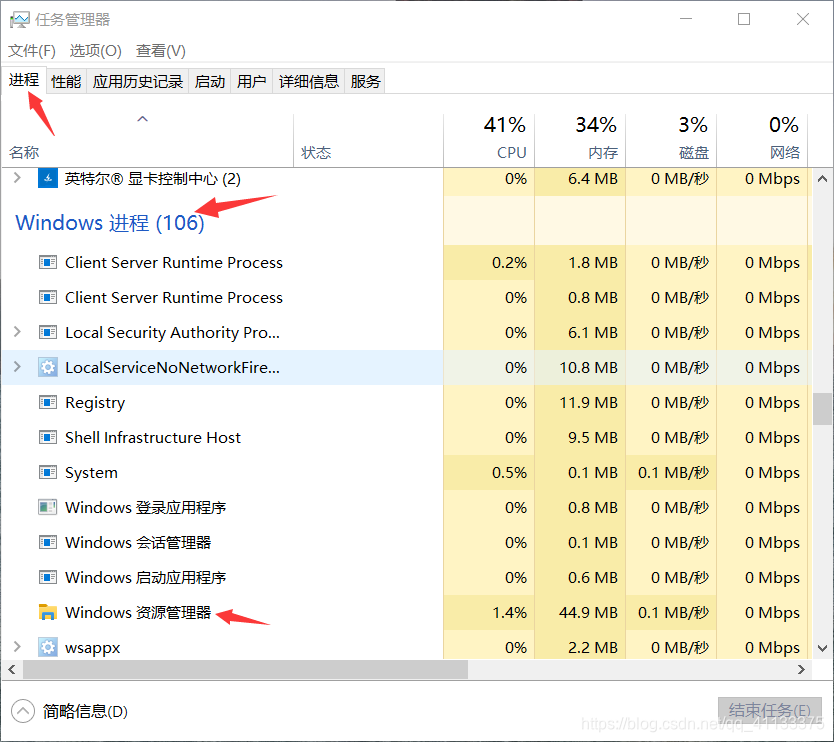
Task: Click the Intel graphics control center icon
Action: [48, 178]
